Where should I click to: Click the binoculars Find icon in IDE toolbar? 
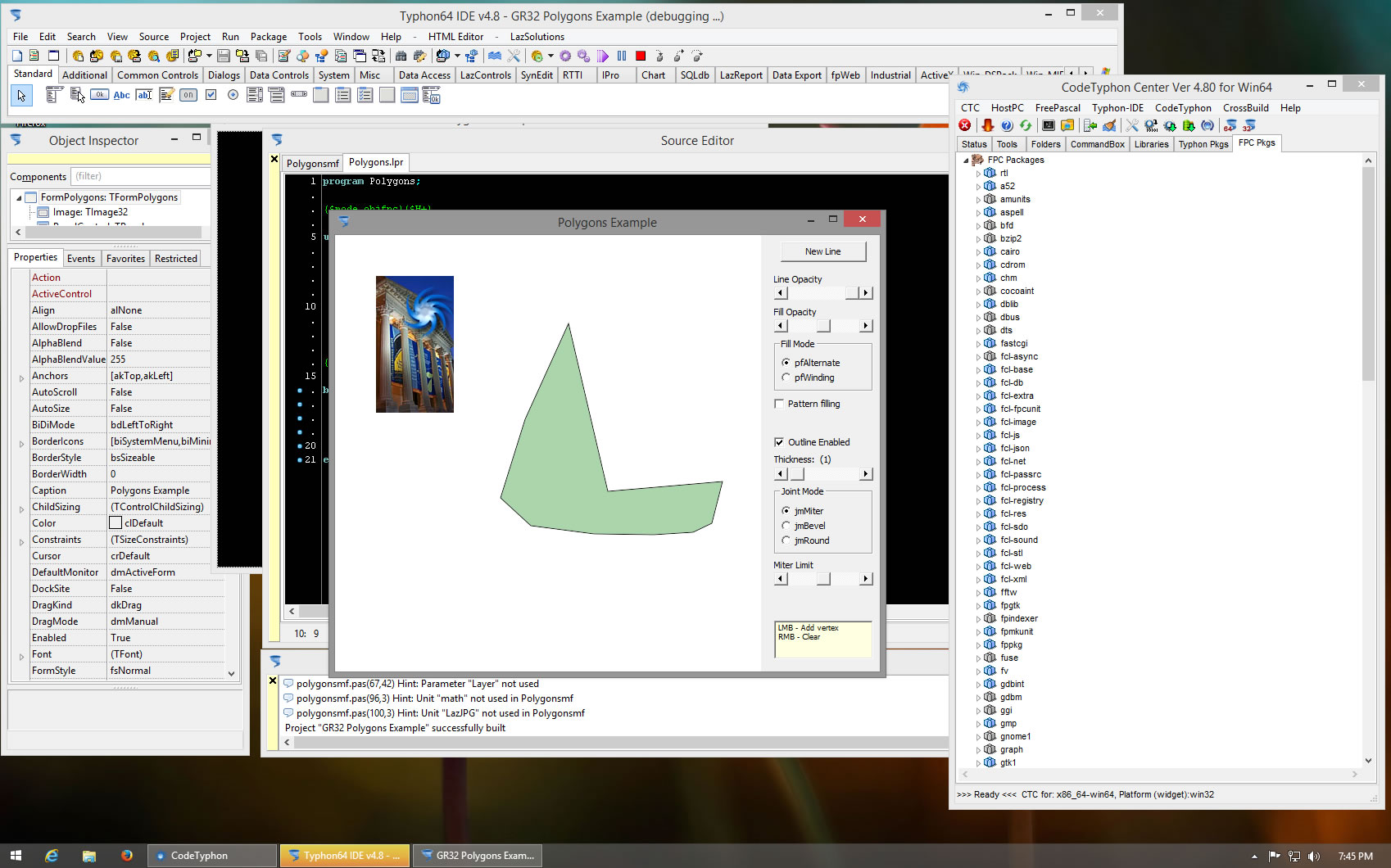click(401, 56)
